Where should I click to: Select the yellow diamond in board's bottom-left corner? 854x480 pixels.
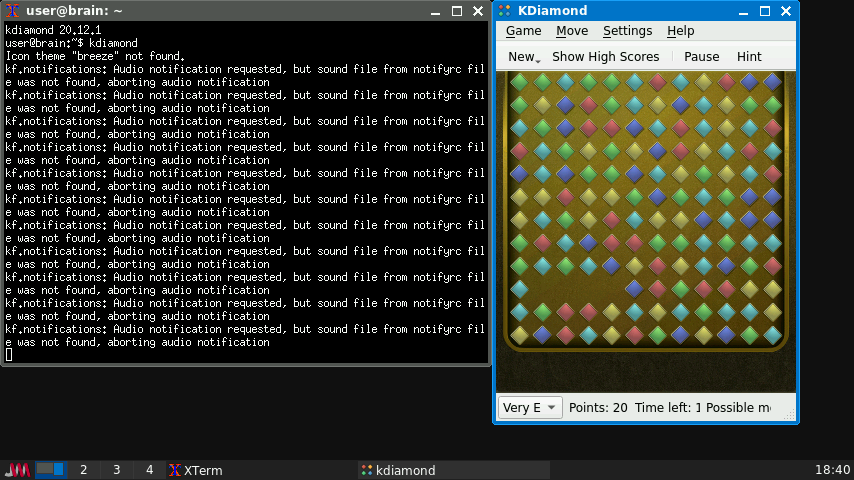(519, 334)
